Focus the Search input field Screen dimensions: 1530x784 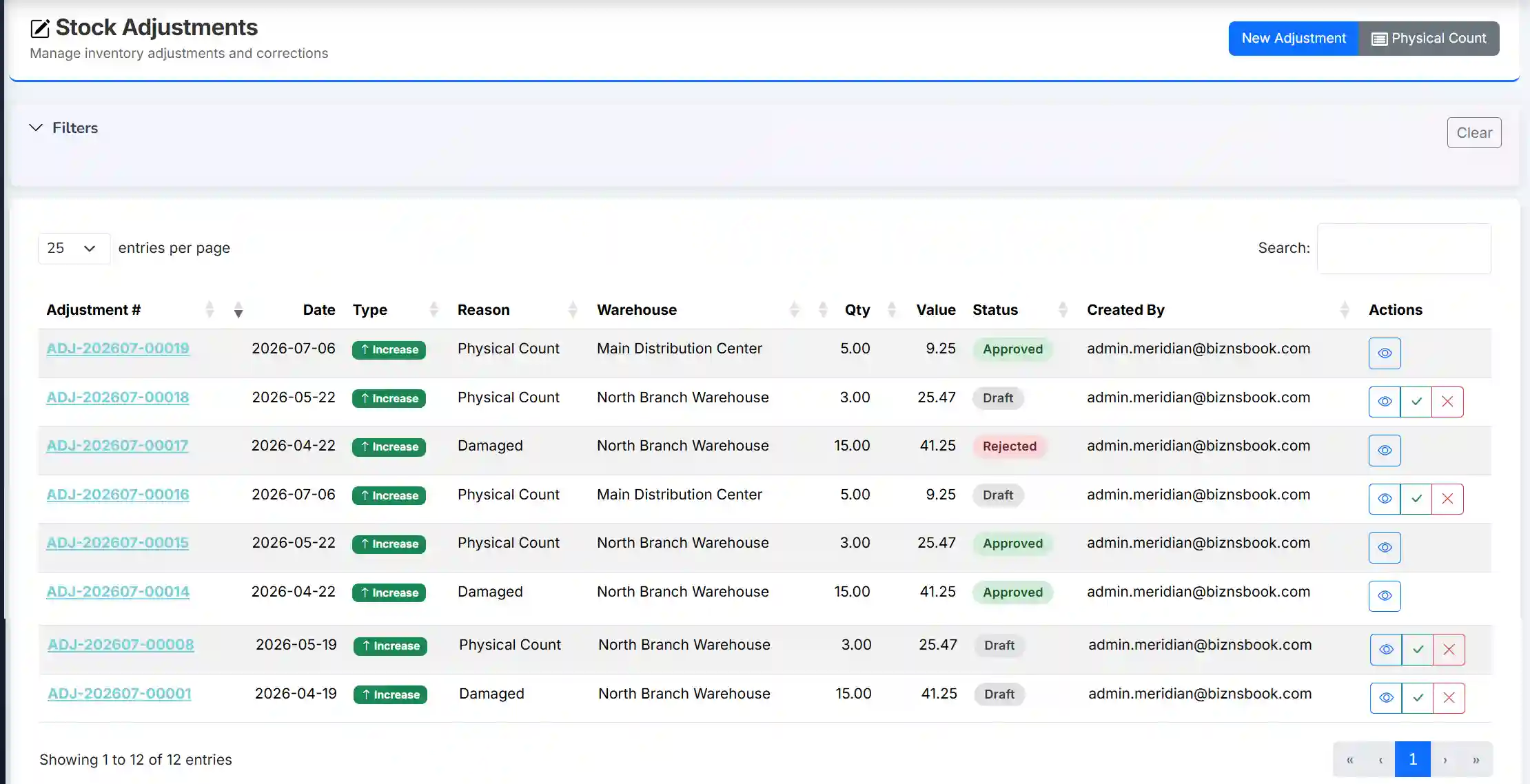coord(1404,249)
